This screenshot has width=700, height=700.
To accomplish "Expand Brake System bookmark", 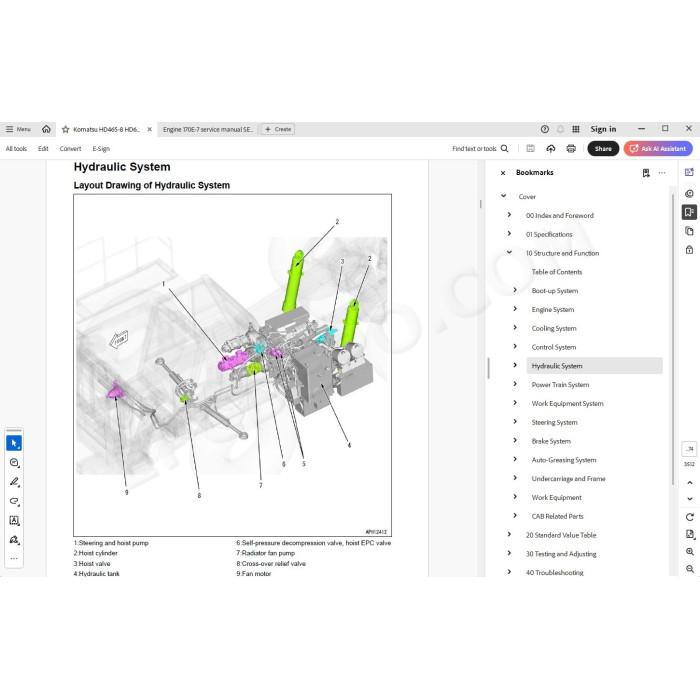I will tap(515, 440).
